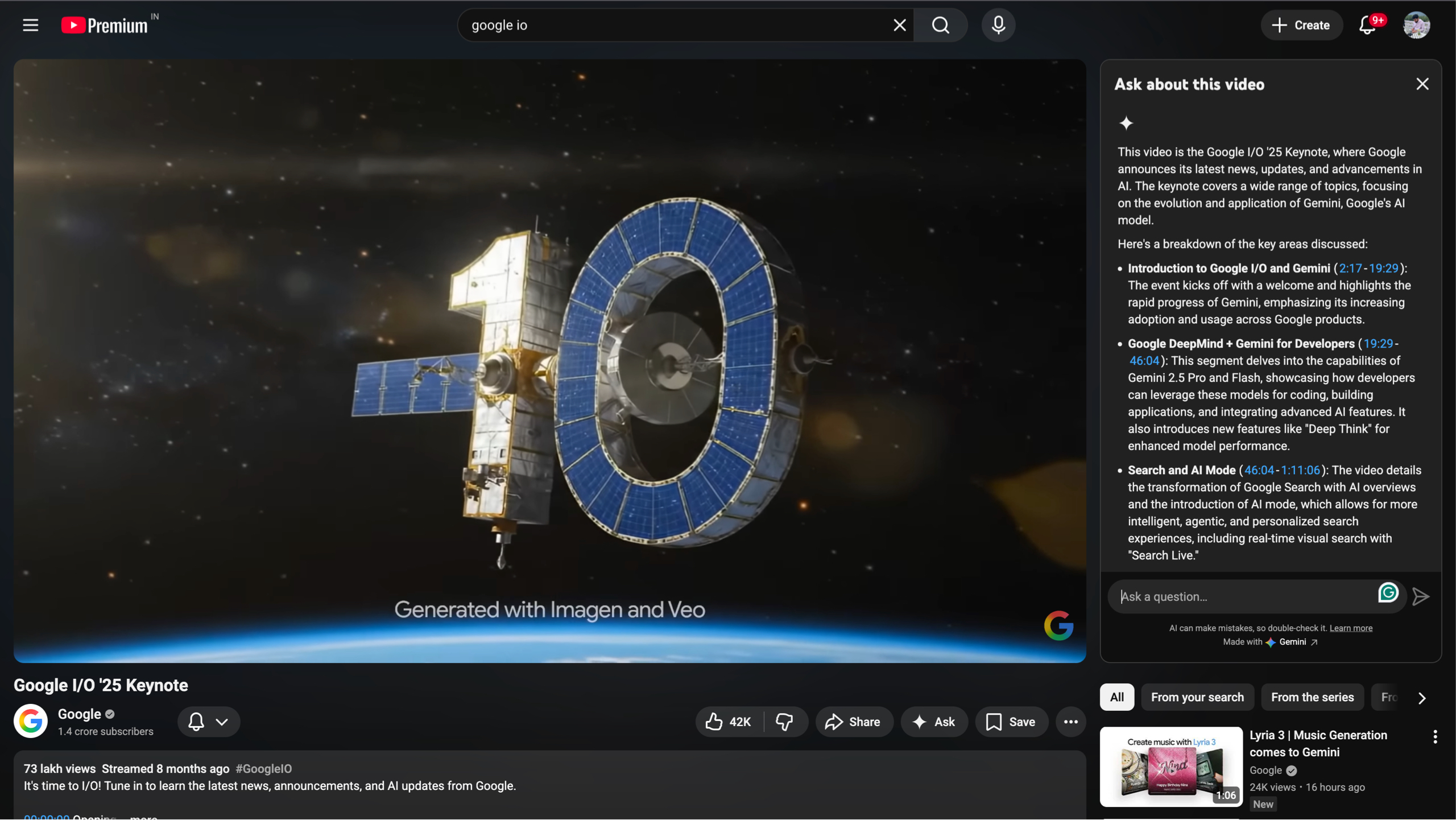Open the notifications bell
The image size is (1456, 820).
(1367, 25)
